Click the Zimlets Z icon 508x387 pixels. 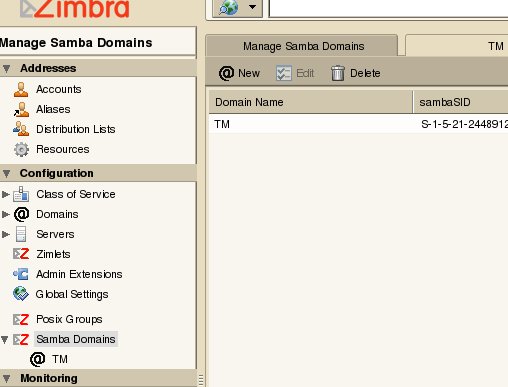point(21,254)
